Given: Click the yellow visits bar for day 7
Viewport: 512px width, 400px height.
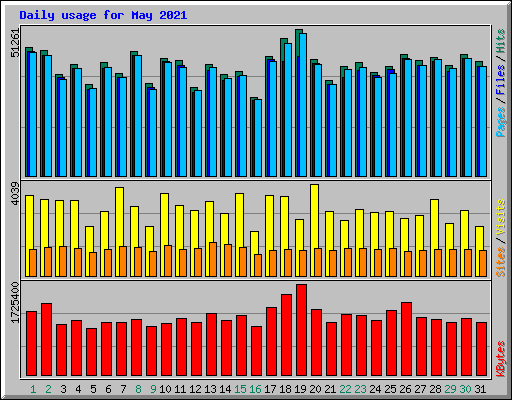Looking at the screenshot, I should (x=119, y=232).
